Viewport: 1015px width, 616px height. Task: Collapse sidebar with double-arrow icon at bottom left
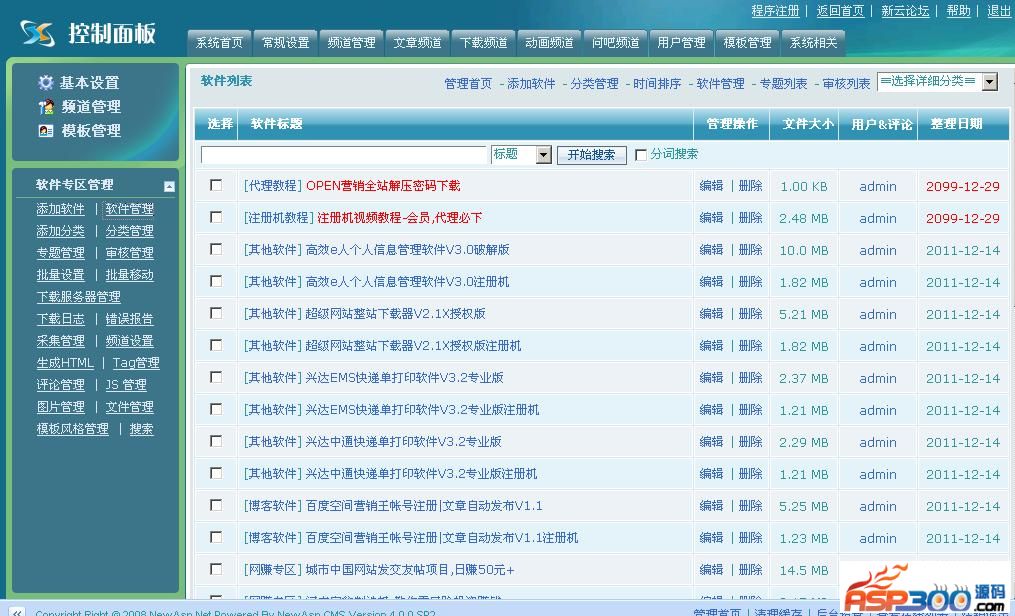coord(17,611)
